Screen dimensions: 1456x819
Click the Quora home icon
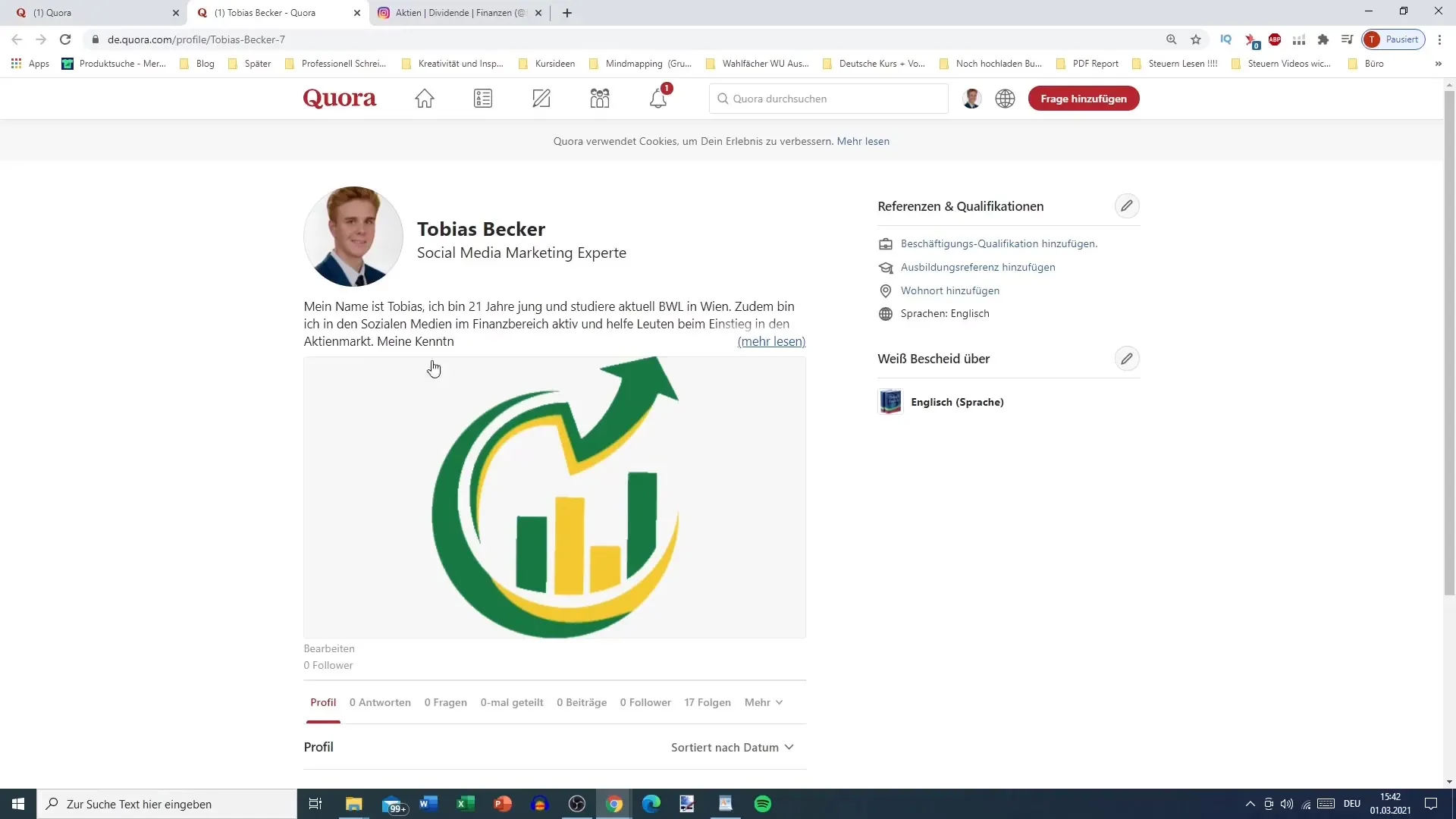click(425, 98)
